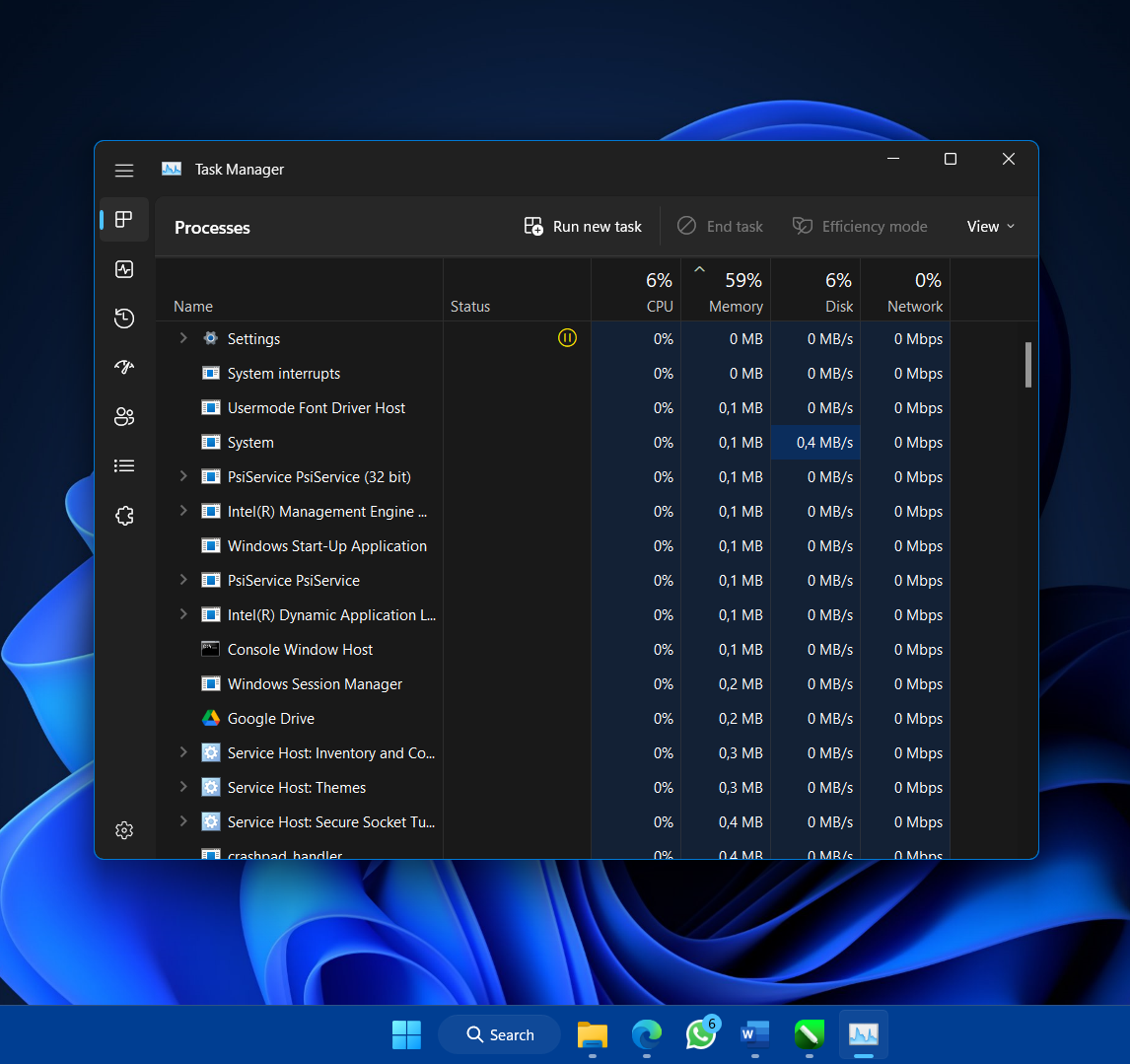Select the Windows Session Manager row
1130x1064 pixels.
point(553,684)
